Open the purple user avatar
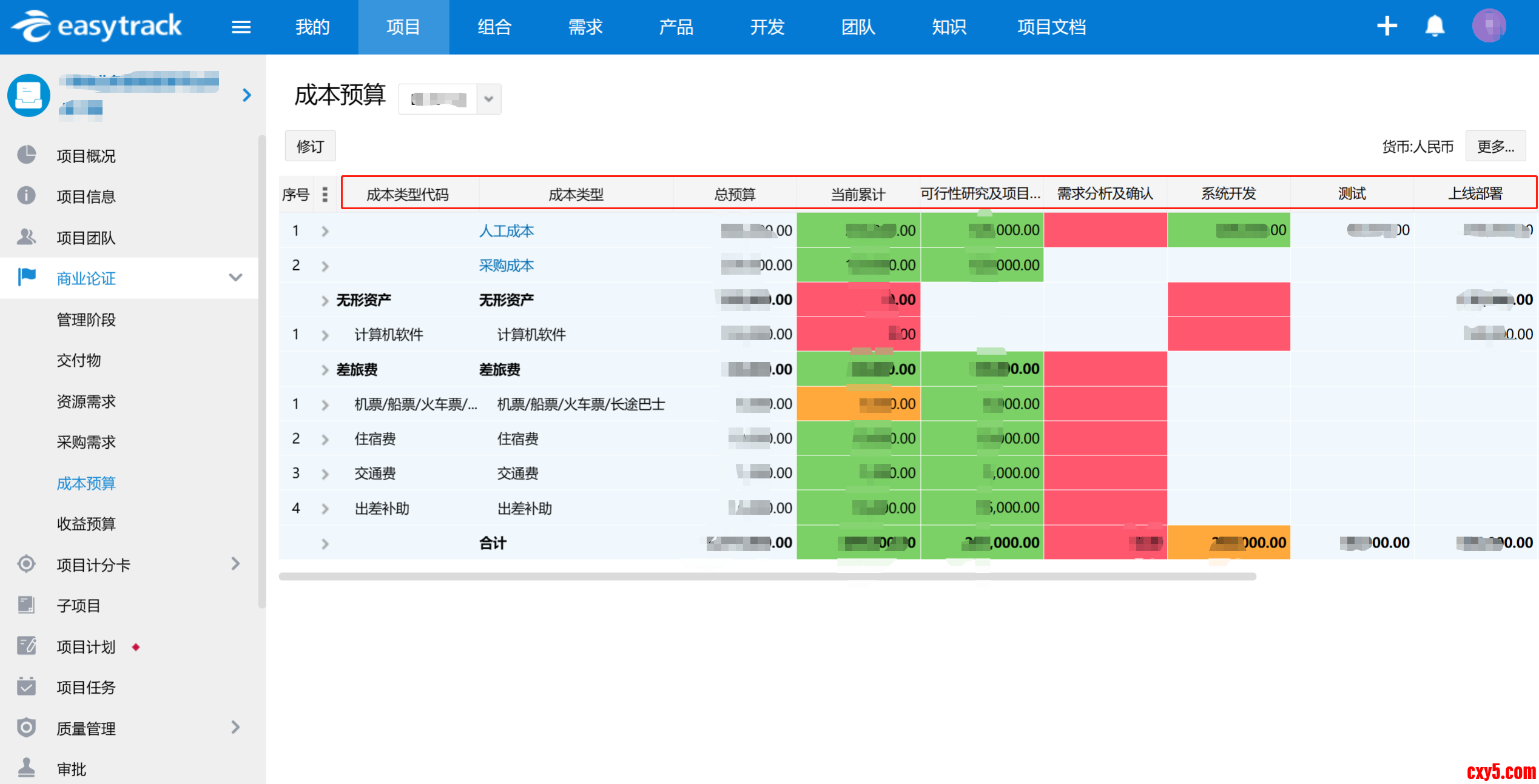The height and width of the screenshot is (784, 1539). (x=1489, y=26)
